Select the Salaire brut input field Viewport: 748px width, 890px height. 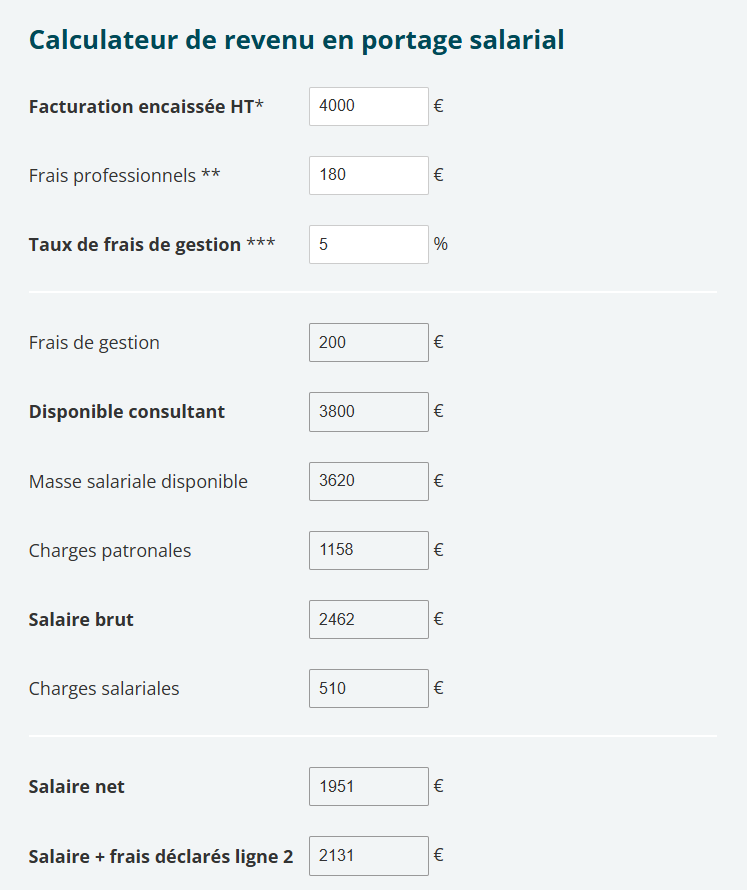tap(368, 619)
